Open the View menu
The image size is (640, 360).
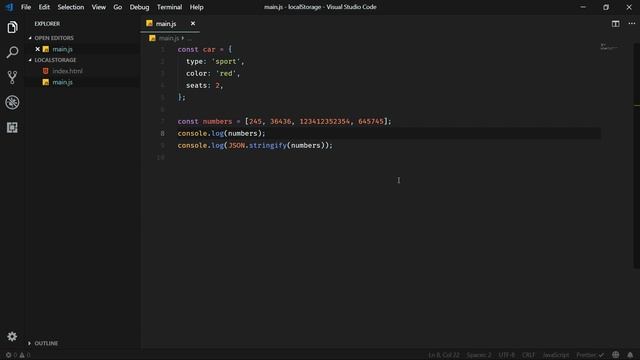pyautogui.click(x=98, y=7)
